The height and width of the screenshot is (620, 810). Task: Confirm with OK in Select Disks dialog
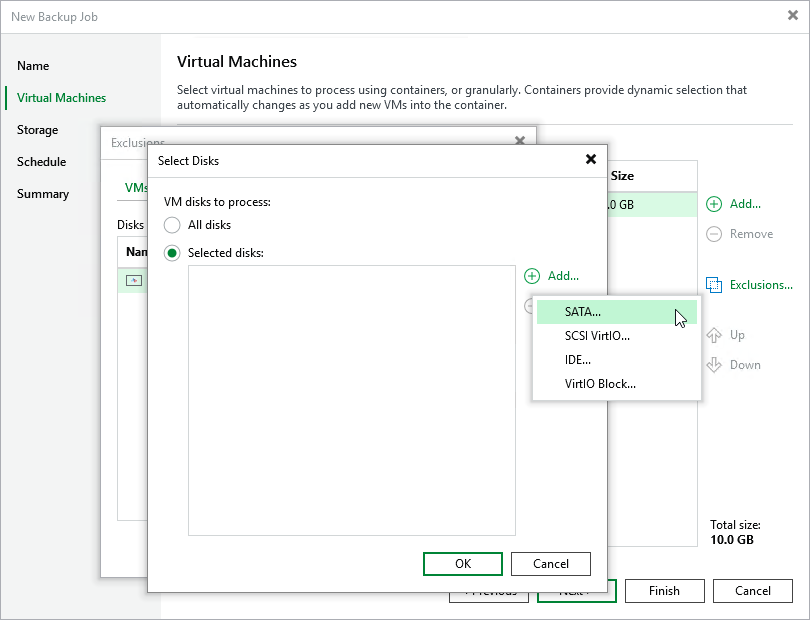click(x=463, y=563)
